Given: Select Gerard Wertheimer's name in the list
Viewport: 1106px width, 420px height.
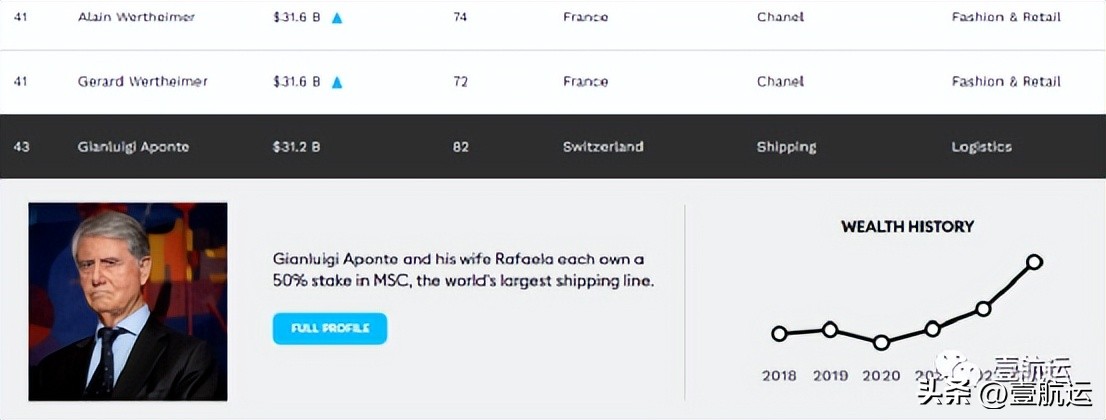Looking at the screenshot, I should coord(143,82).
